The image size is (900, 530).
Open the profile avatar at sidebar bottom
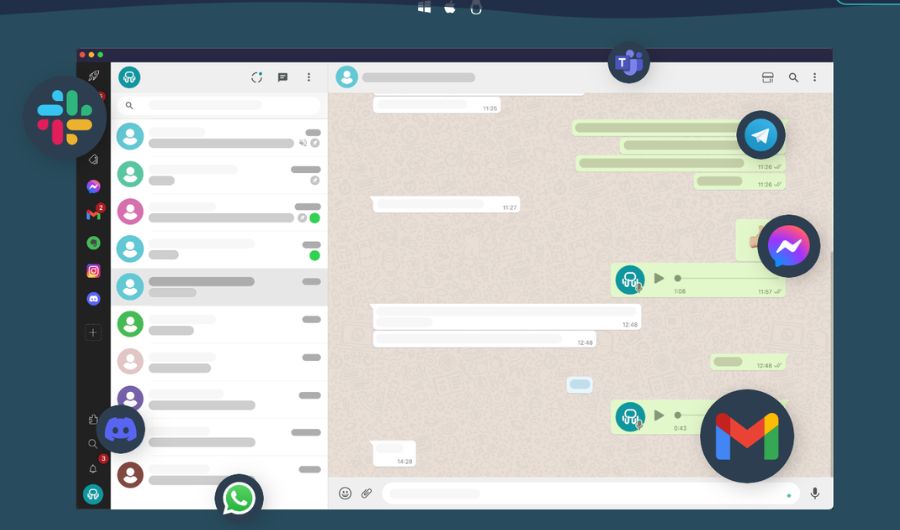(93, 494)
